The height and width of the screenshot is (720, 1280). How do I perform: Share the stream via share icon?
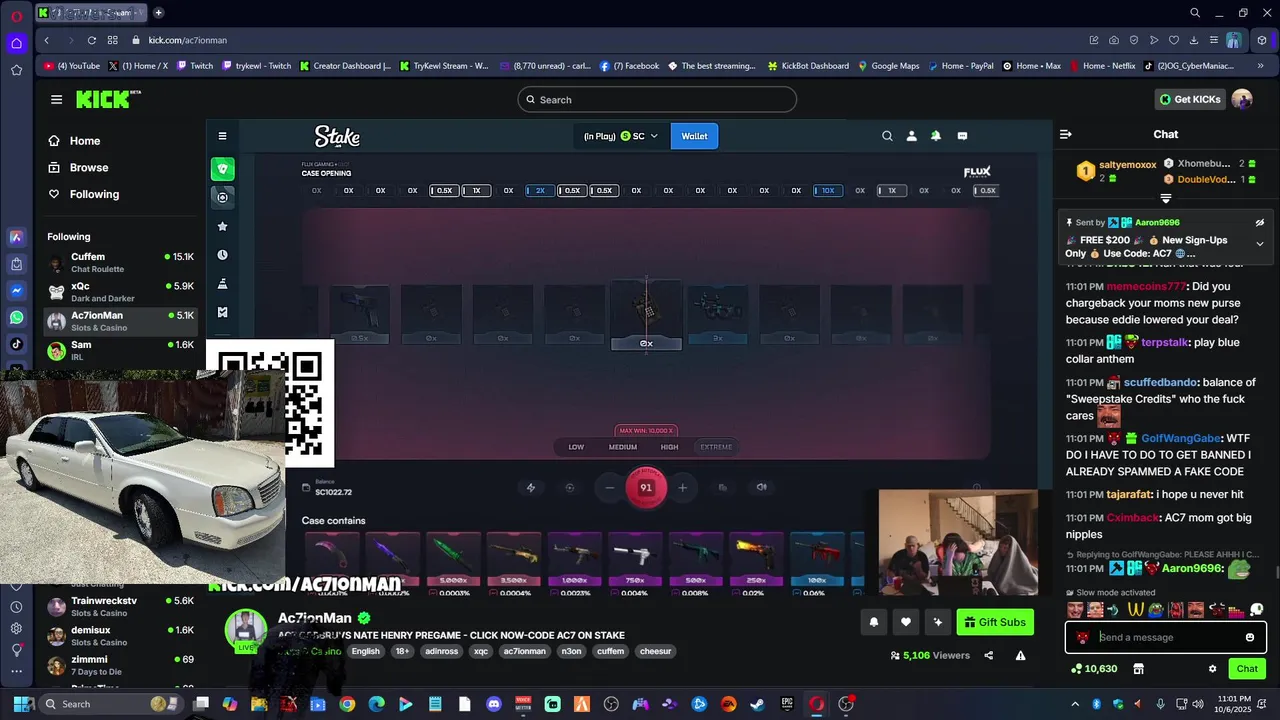click(x=988, y=656)
